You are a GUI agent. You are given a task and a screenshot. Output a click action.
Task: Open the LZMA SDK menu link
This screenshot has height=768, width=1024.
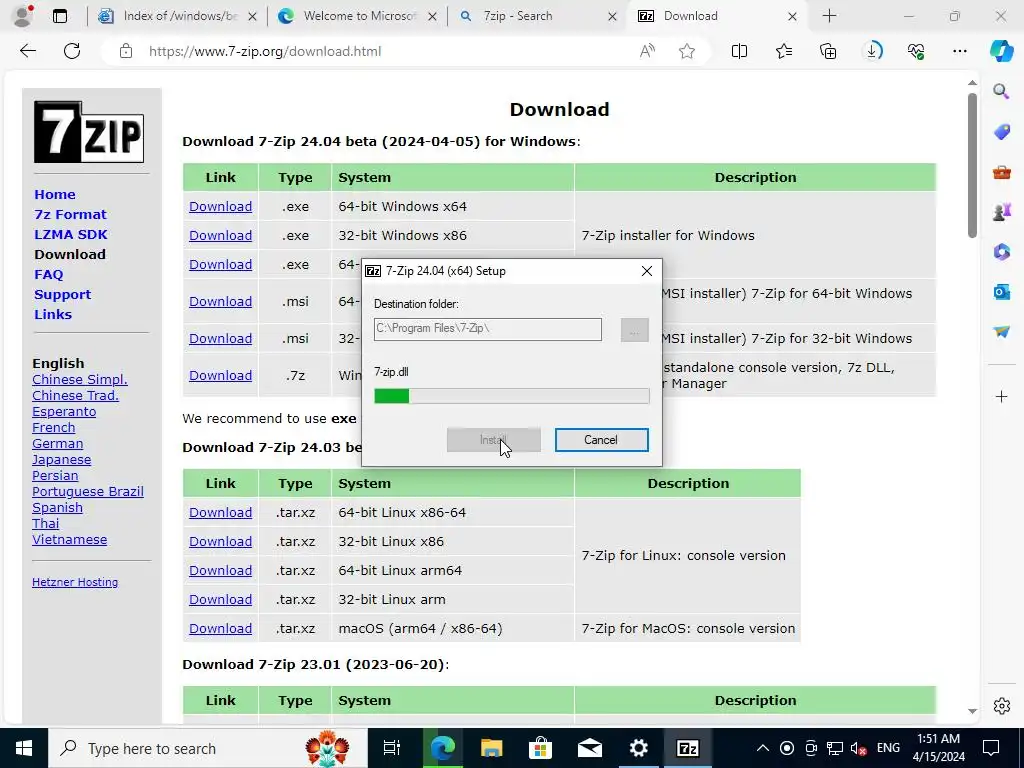71,234
